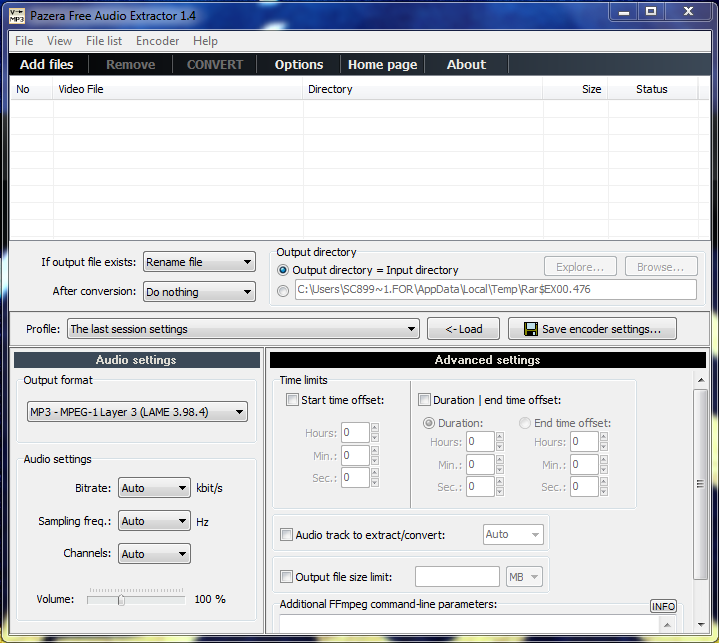Click the End time offset Sec. field
719x643 pixels.
(x=584, y=487)
